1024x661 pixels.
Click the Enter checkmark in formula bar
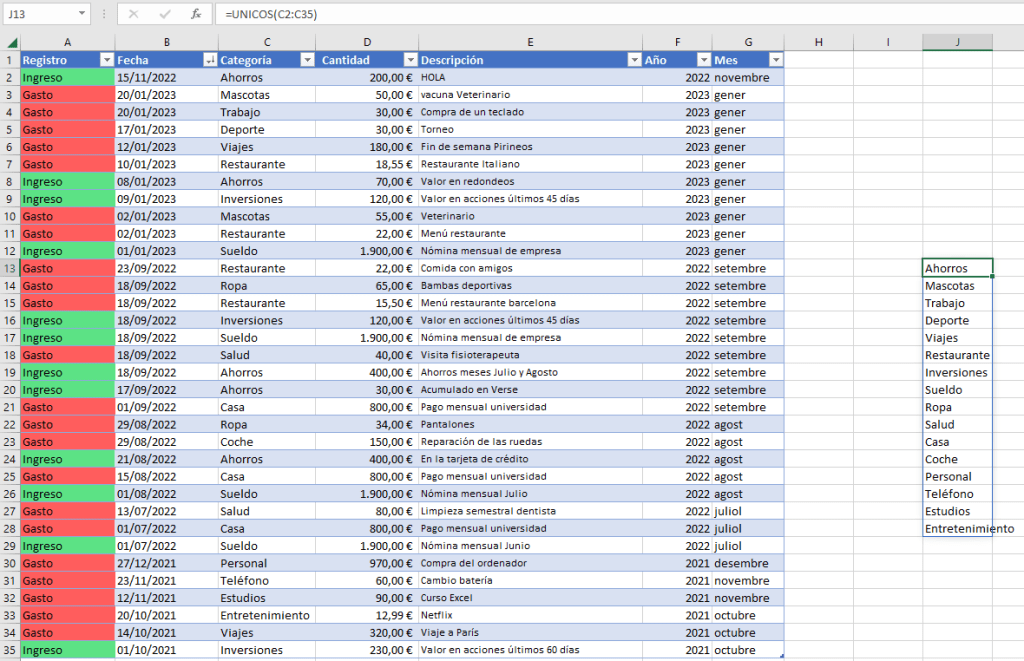pos(165,15)
